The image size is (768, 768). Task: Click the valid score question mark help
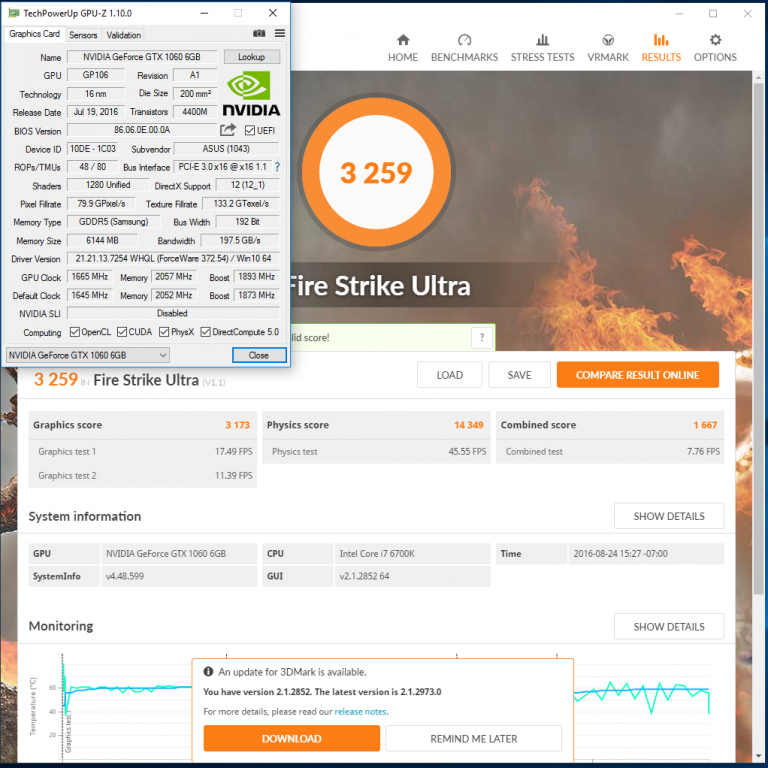482,337
